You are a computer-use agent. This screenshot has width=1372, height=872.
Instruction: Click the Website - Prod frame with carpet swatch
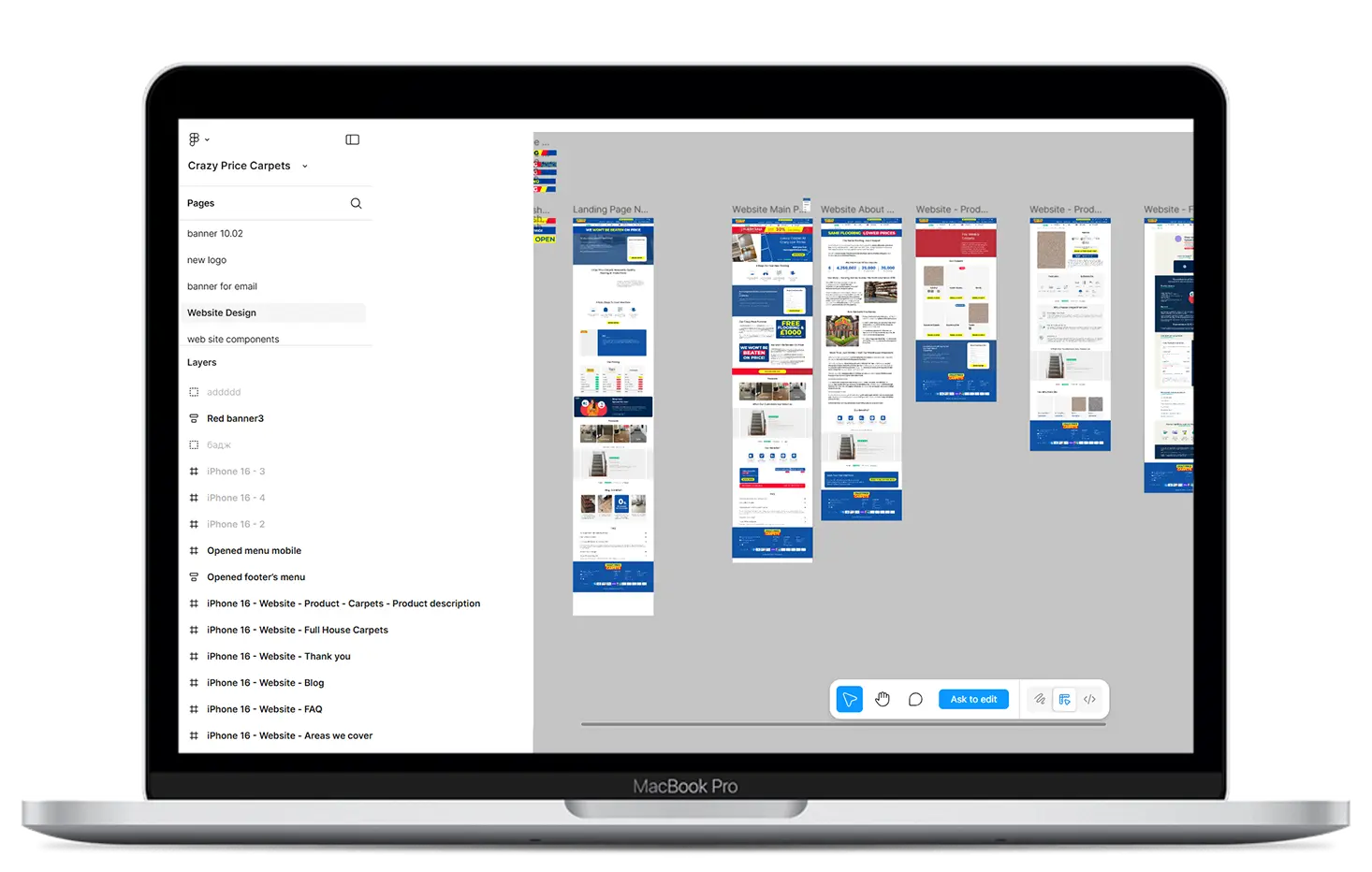(1070, 334)
